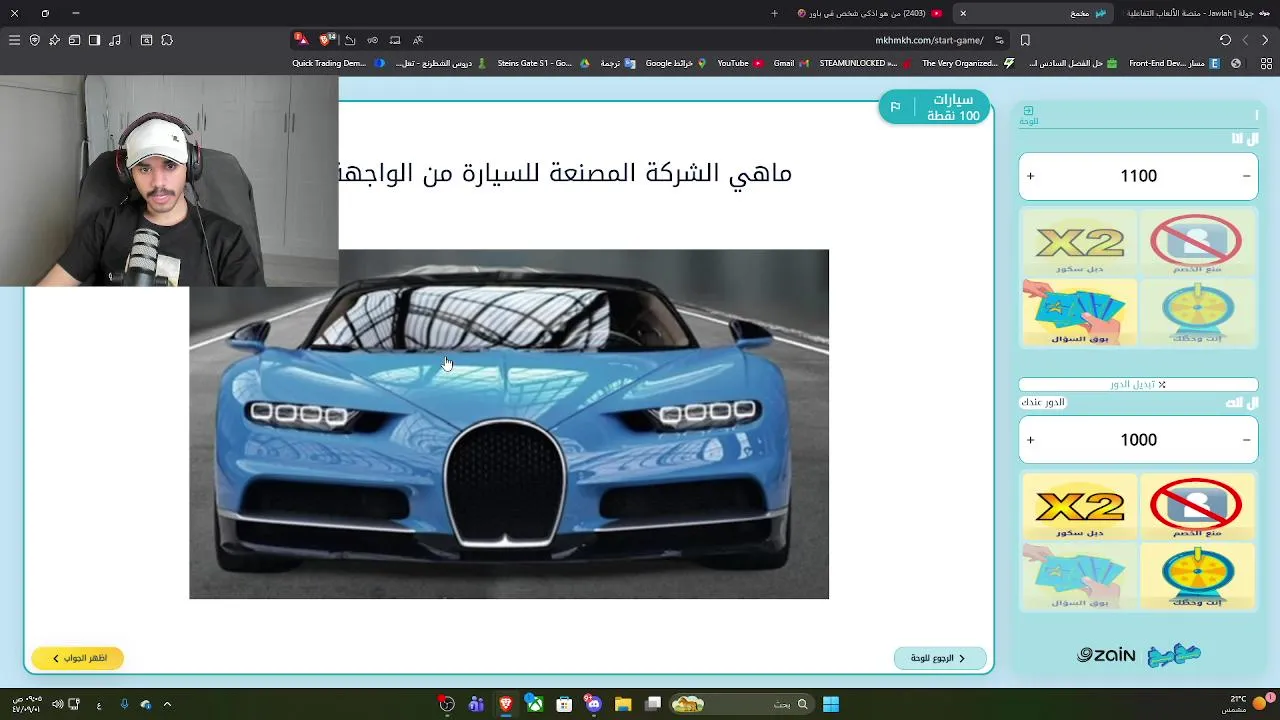The height and width of the screenshot is (720, 1280).
Task: Use first team's X2 double score card
Action: (1079, 243)
